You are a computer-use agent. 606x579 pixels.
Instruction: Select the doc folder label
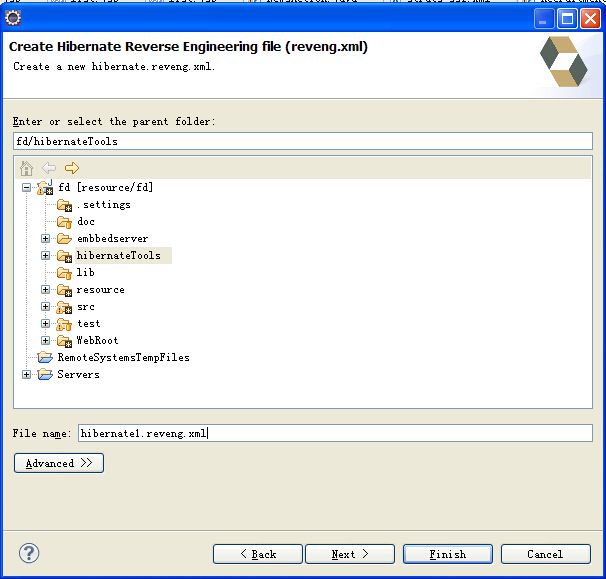tap(86, 222)
